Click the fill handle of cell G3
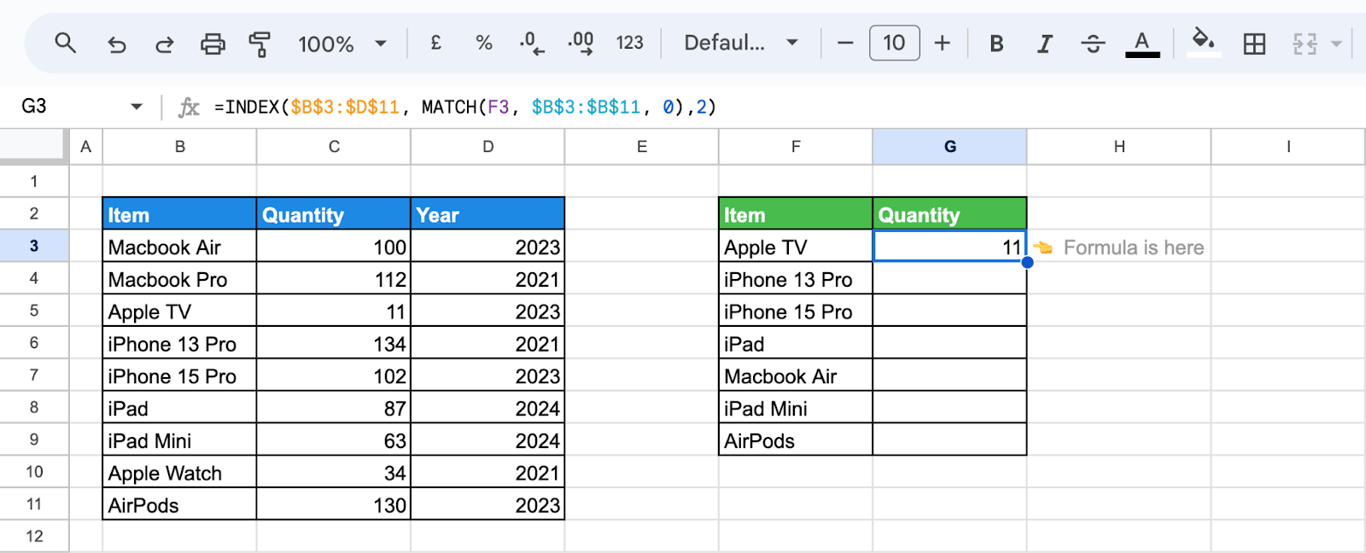 pos(1027,262)
